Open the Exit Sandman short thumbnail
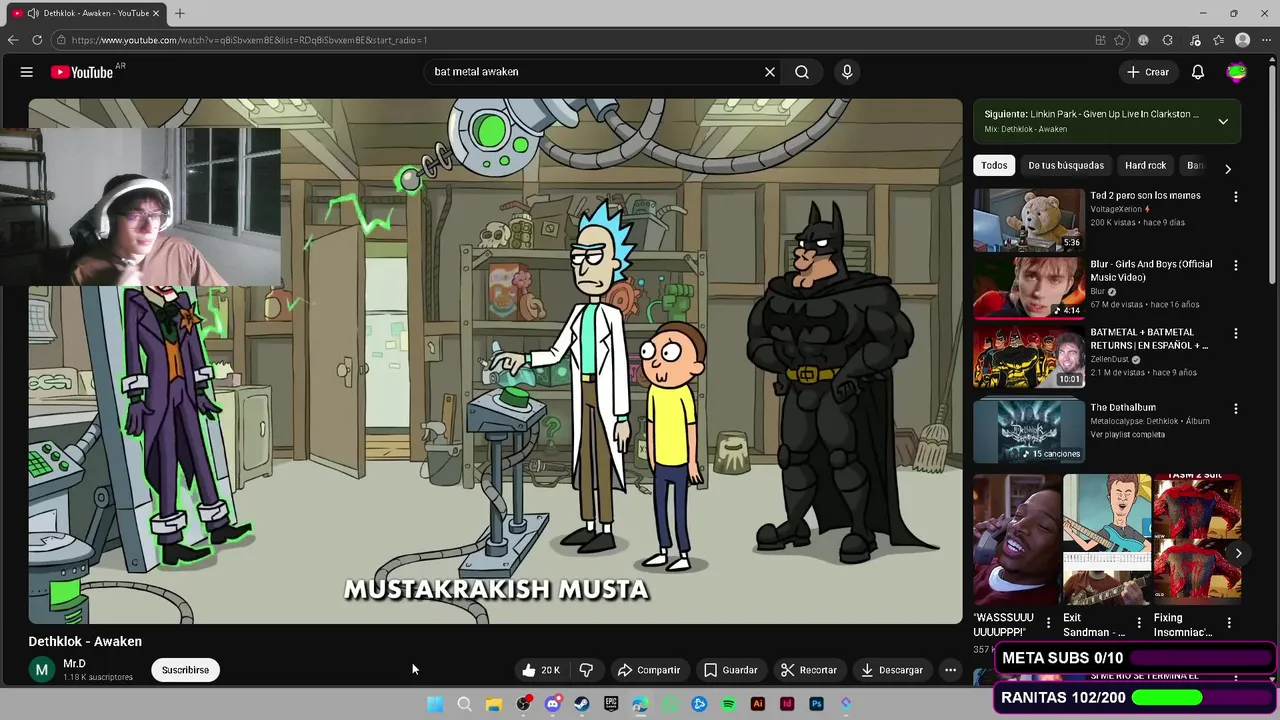This screenshot has height=720, width=1280. 1106,540
